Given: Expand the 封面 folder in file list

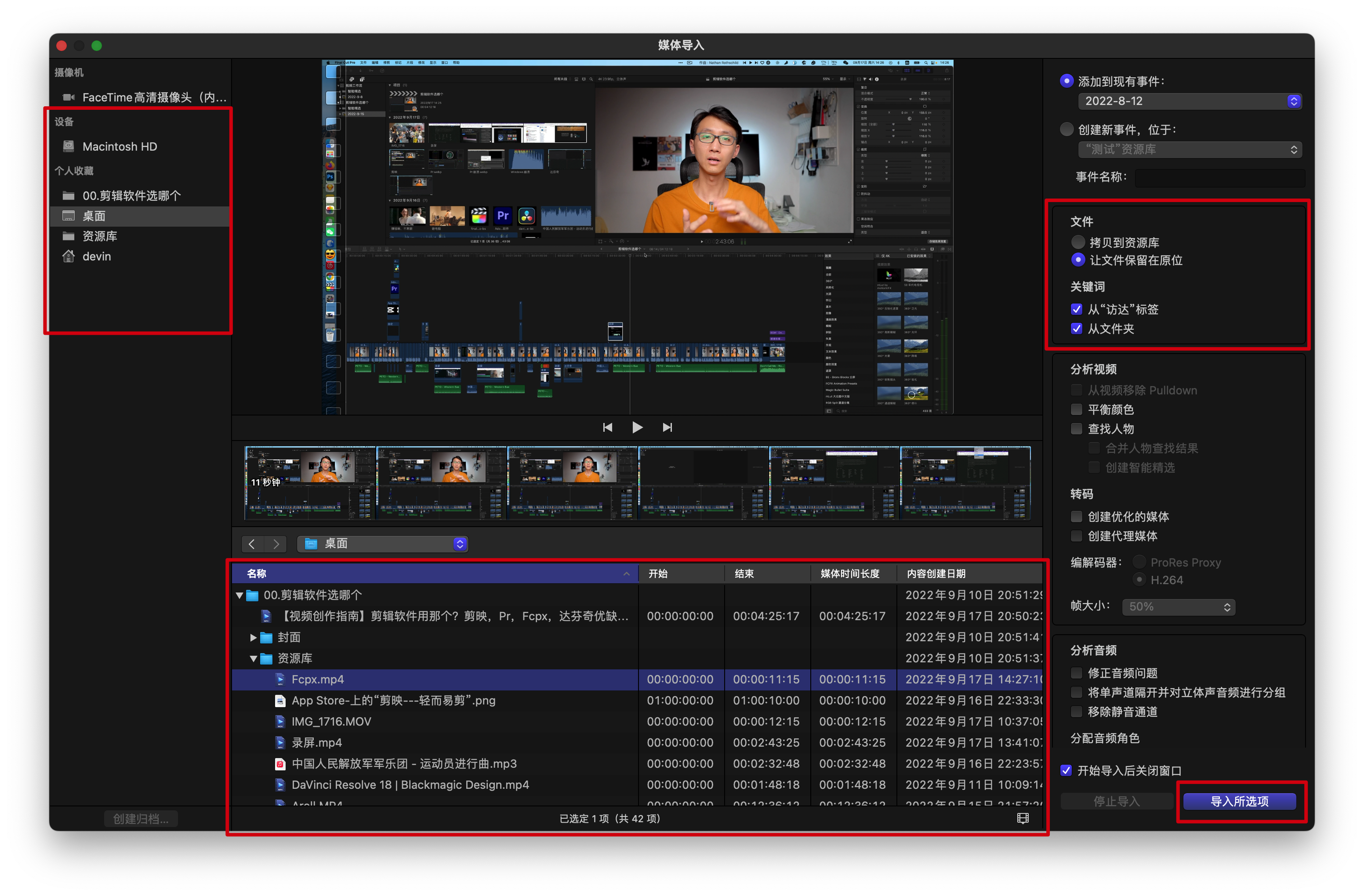Looking at the screenshot, I should [253, 637].
